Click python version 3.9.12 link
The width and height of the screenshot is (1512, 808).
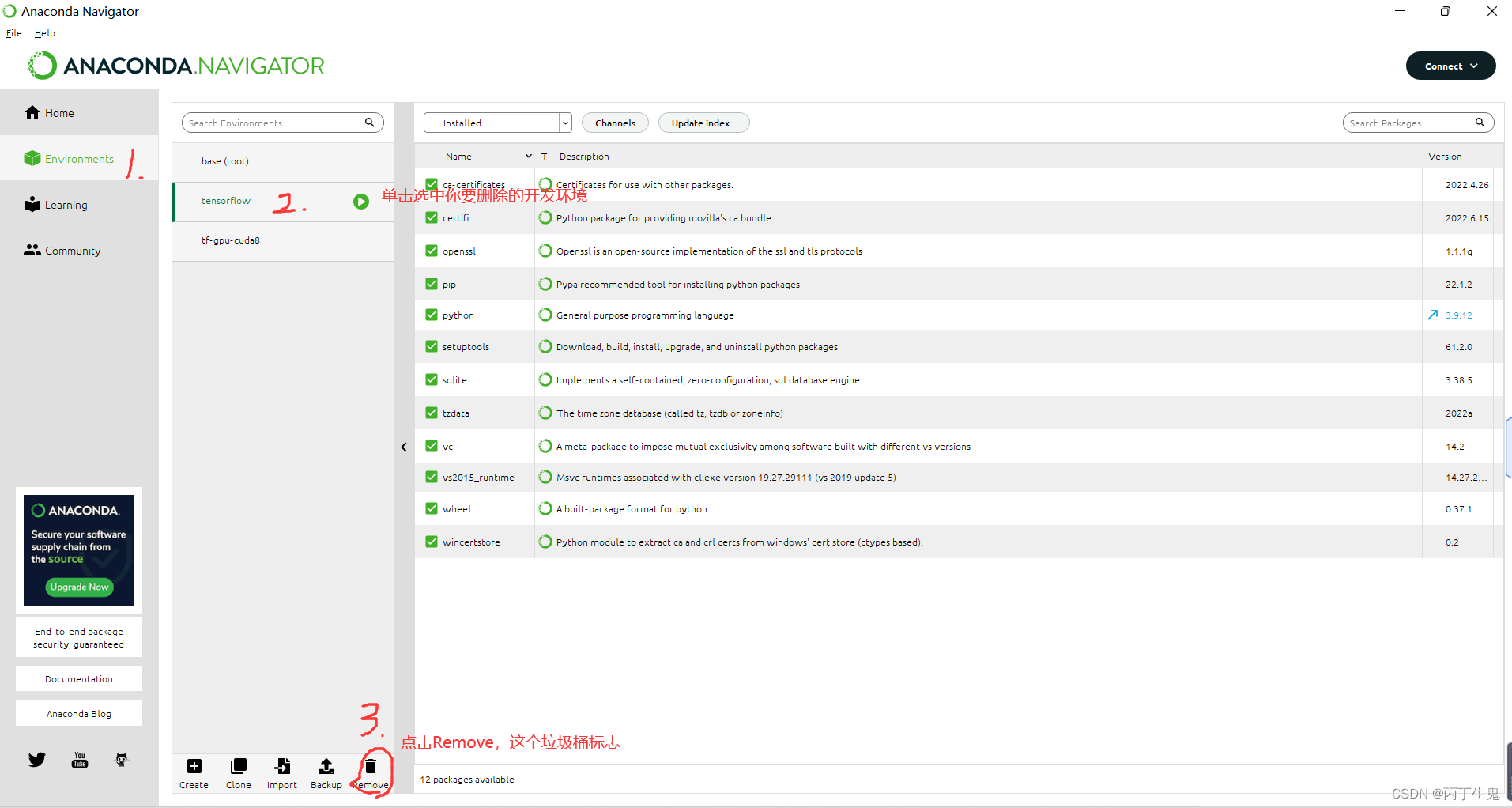pos(1459,315)
